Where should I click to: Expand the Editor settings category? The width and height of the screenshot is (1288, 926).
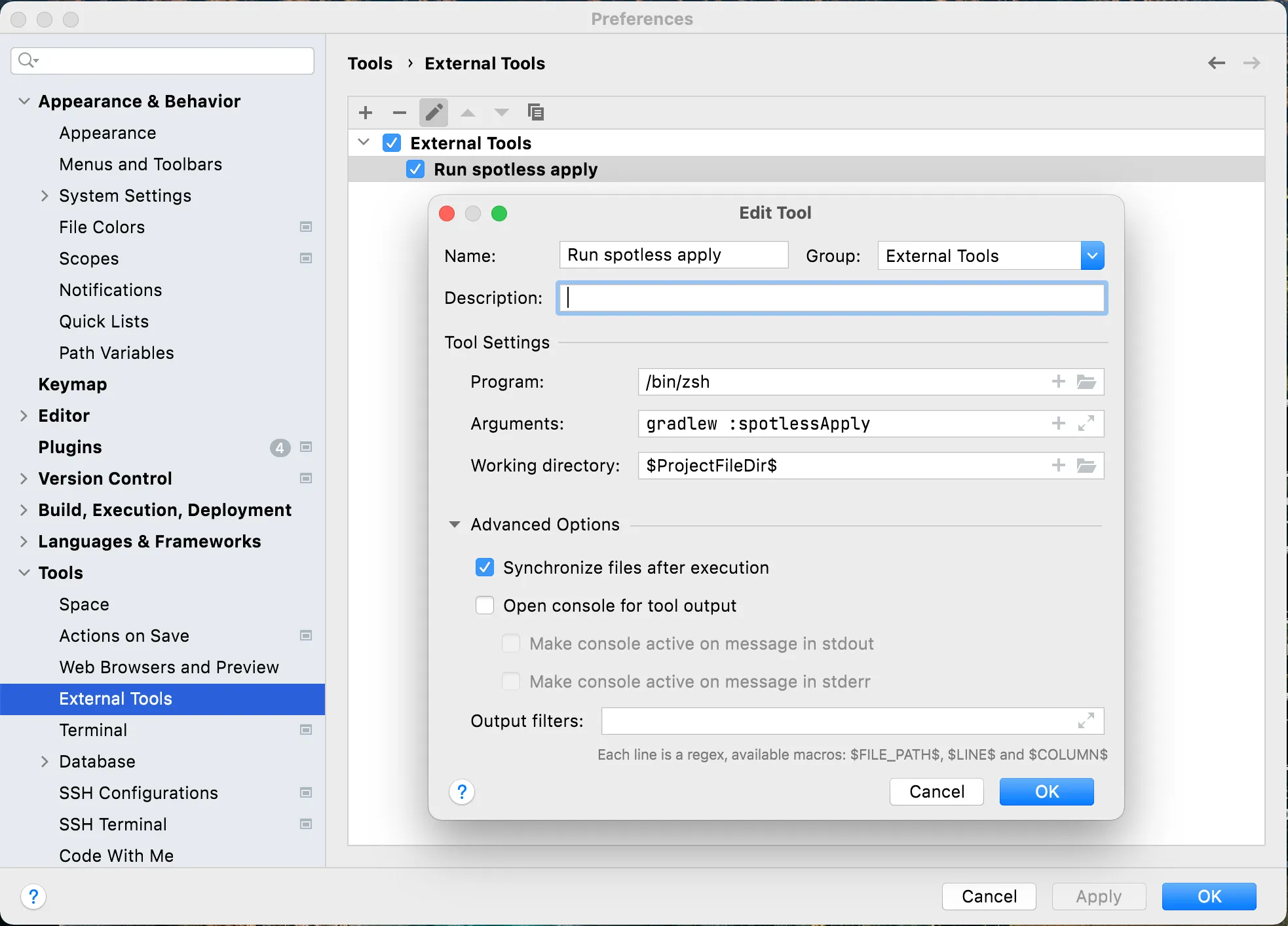(24, 416)
